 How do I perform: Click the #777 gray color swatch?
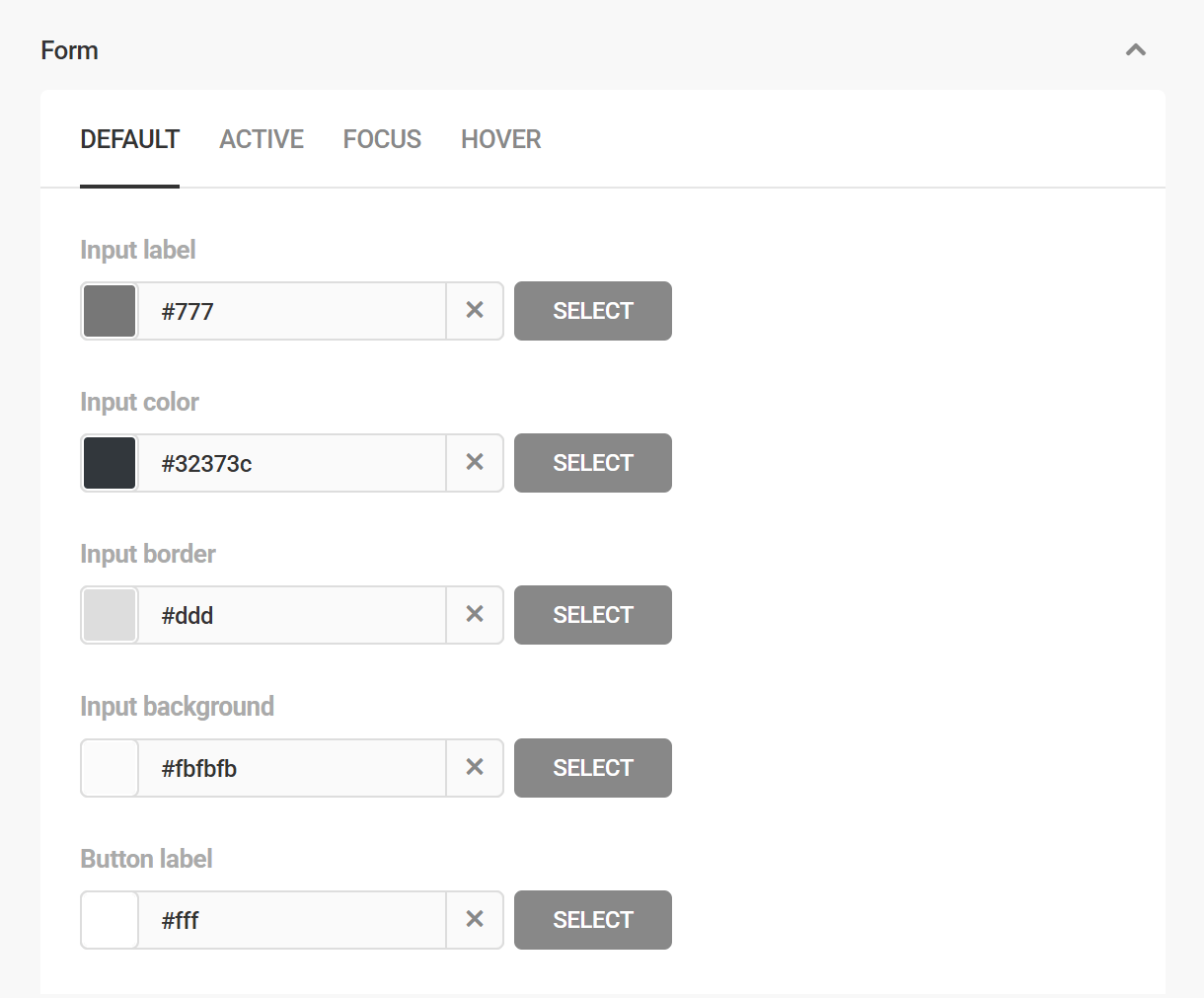click(x=110, y=311)
